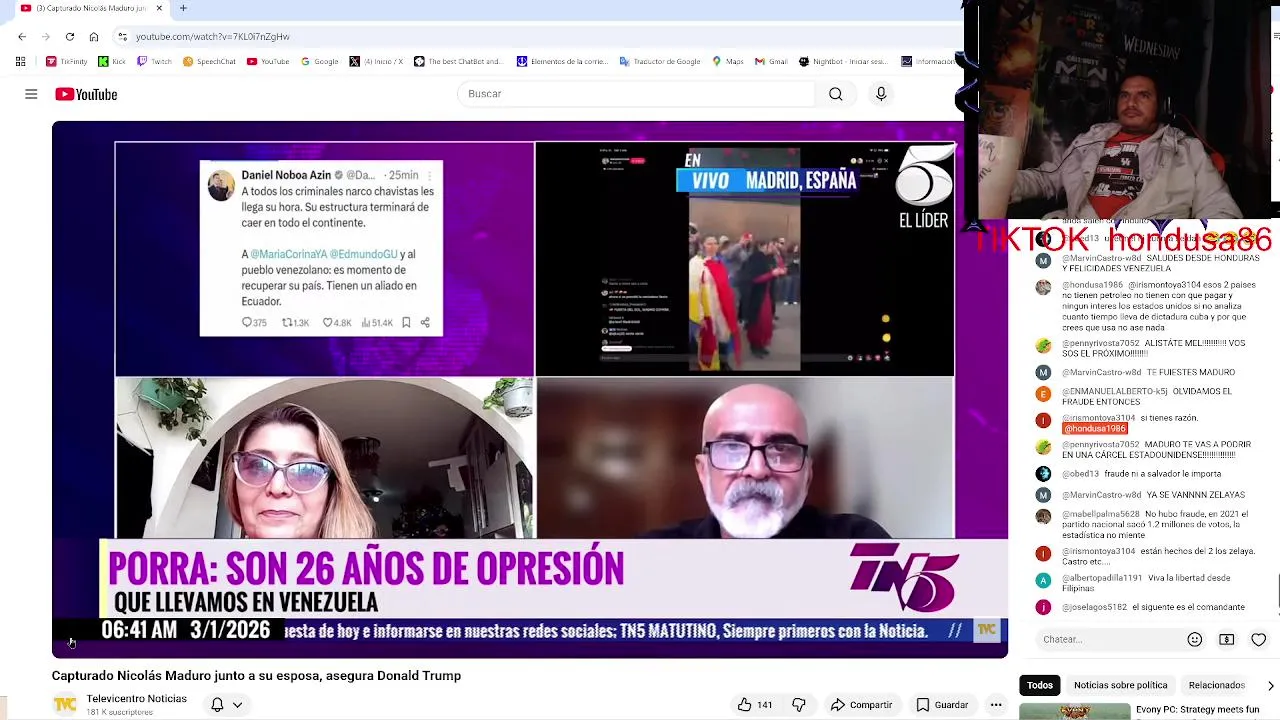The image size is (1280, 720).
Task: Open Super Chat dollar icon in chat
Action: coord(1227,640)
